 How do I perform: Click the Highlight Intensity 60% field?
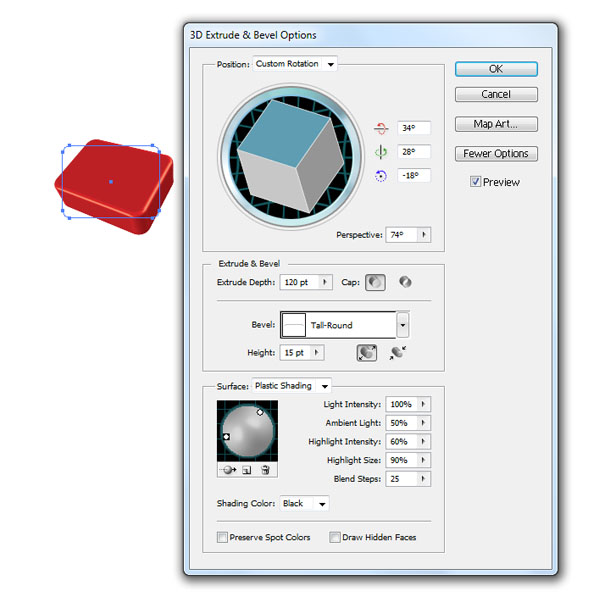coord(401,442)
